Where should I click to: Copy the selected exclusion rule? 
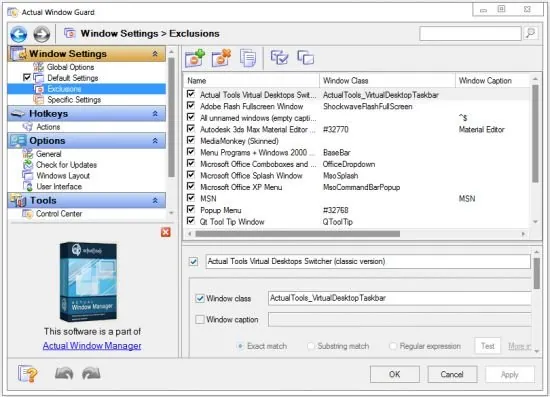pyautogui.click(x=248, y=58)
